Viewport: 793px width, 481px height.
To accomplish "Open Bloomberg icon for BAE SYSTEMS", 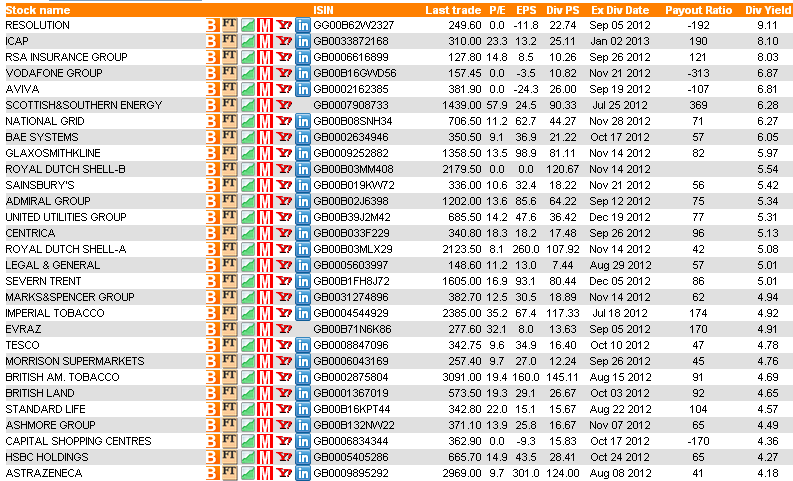I will (212, 137).
